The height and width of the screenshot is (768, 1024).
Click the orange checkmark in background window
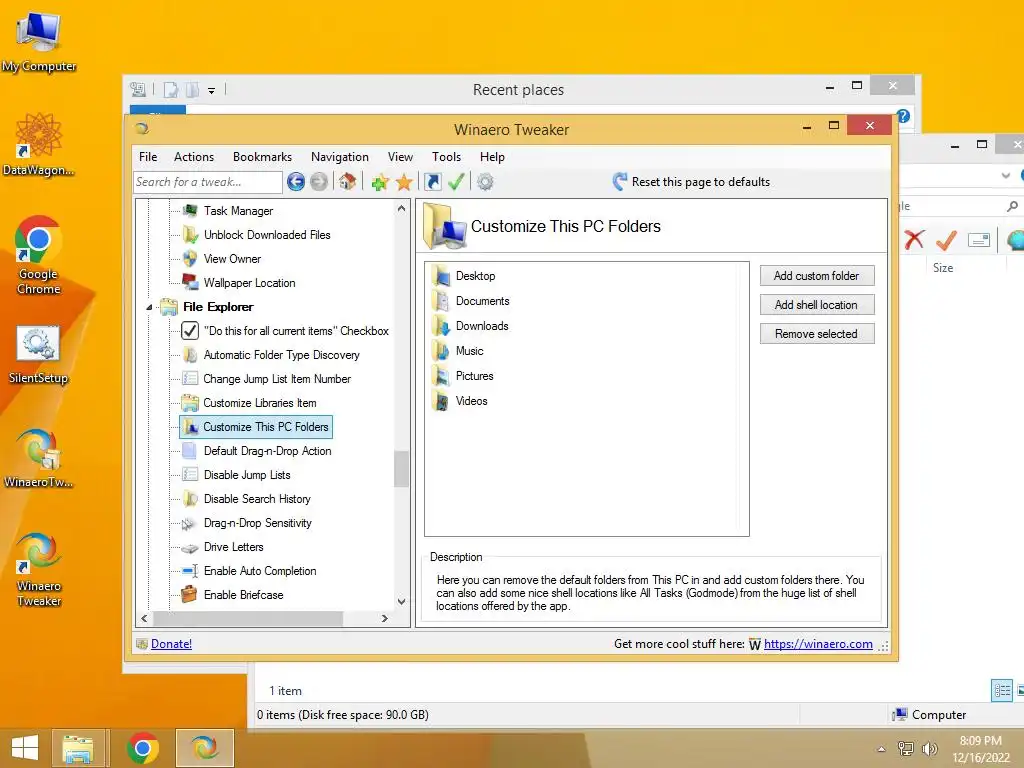point(946,240)
